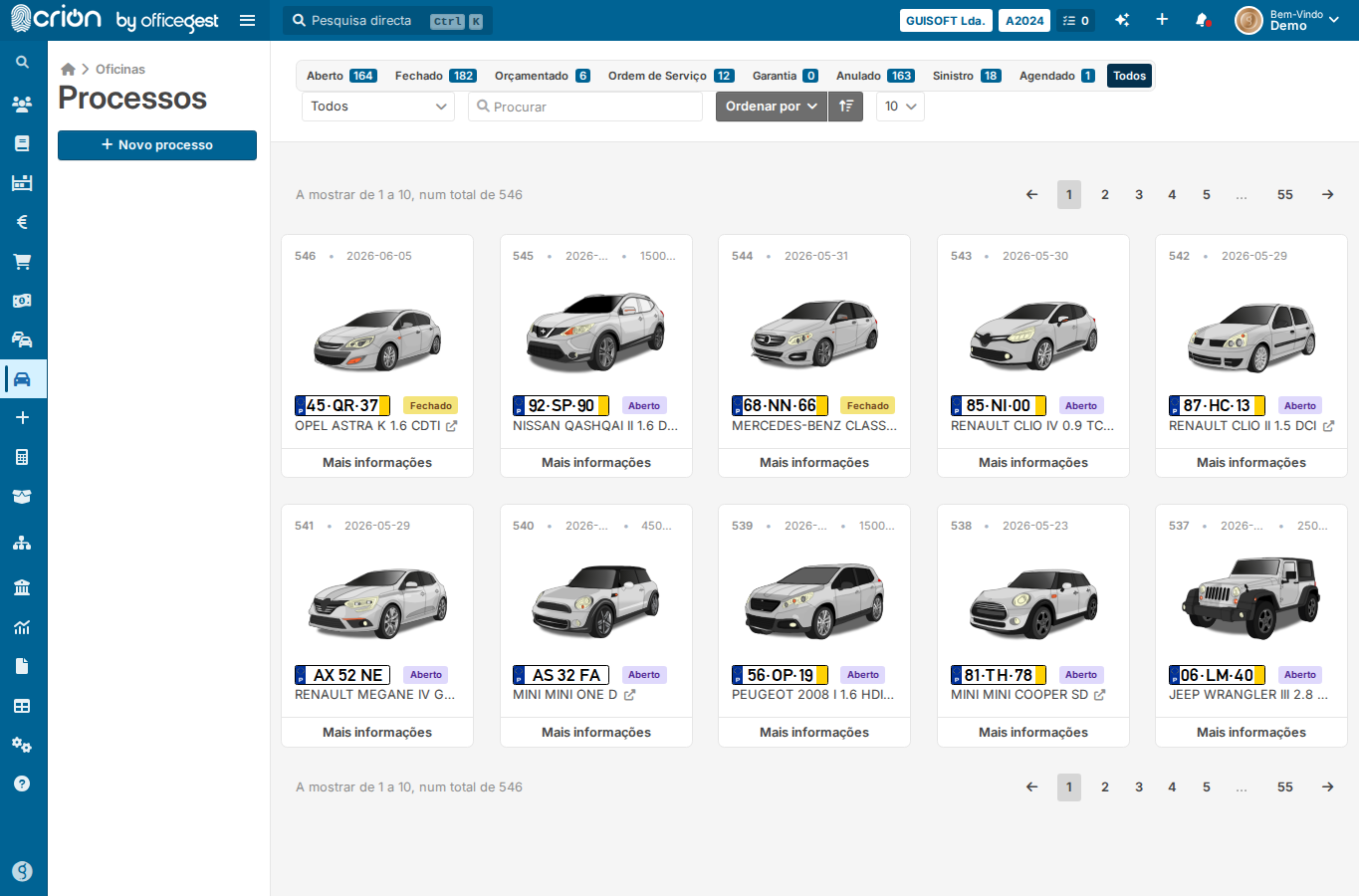Open the users group icon in sidebar
1359x896 pixels.
[x=22, y=104]
